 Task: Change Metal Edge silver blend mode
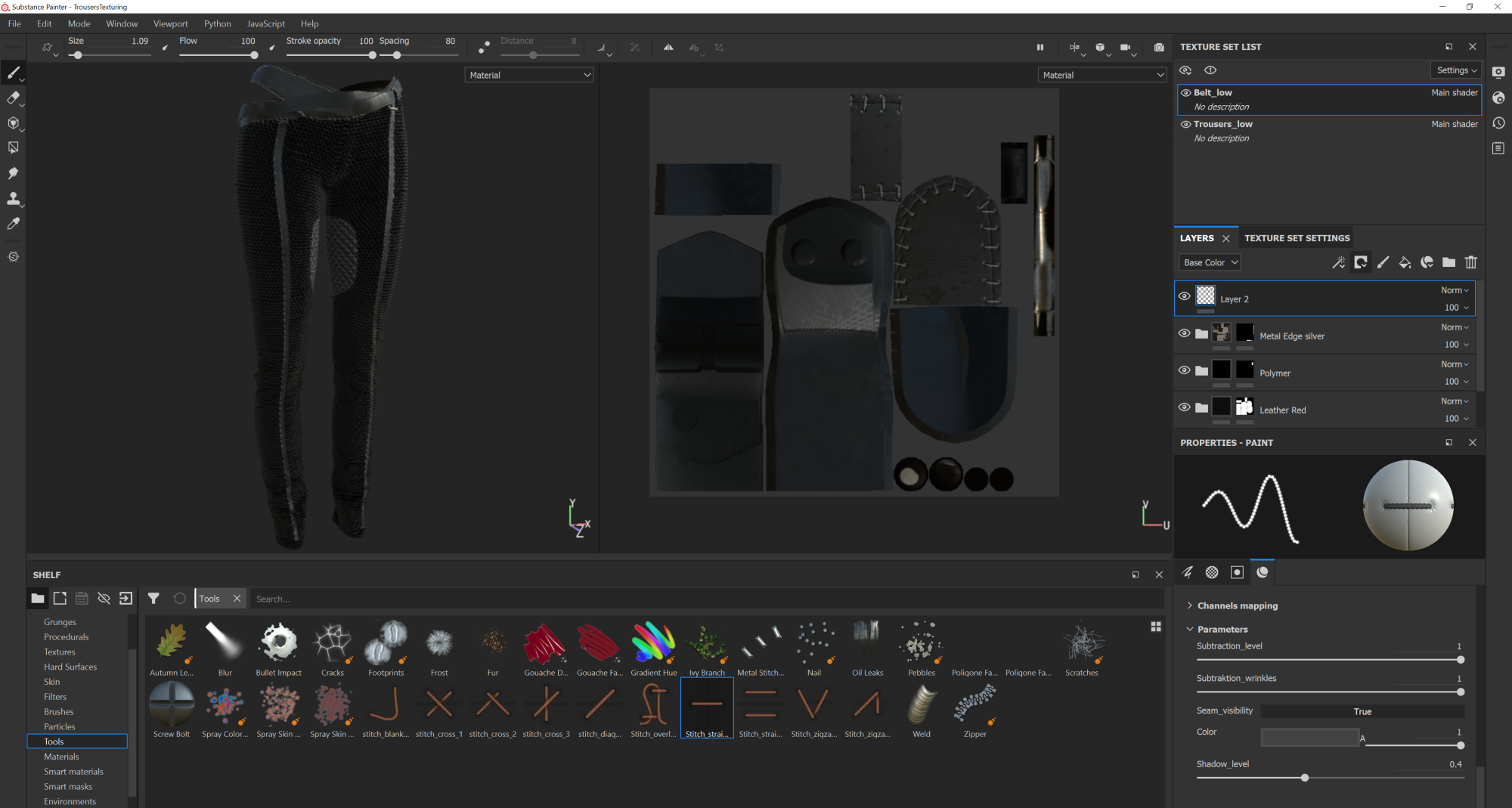pos(1454,327)
